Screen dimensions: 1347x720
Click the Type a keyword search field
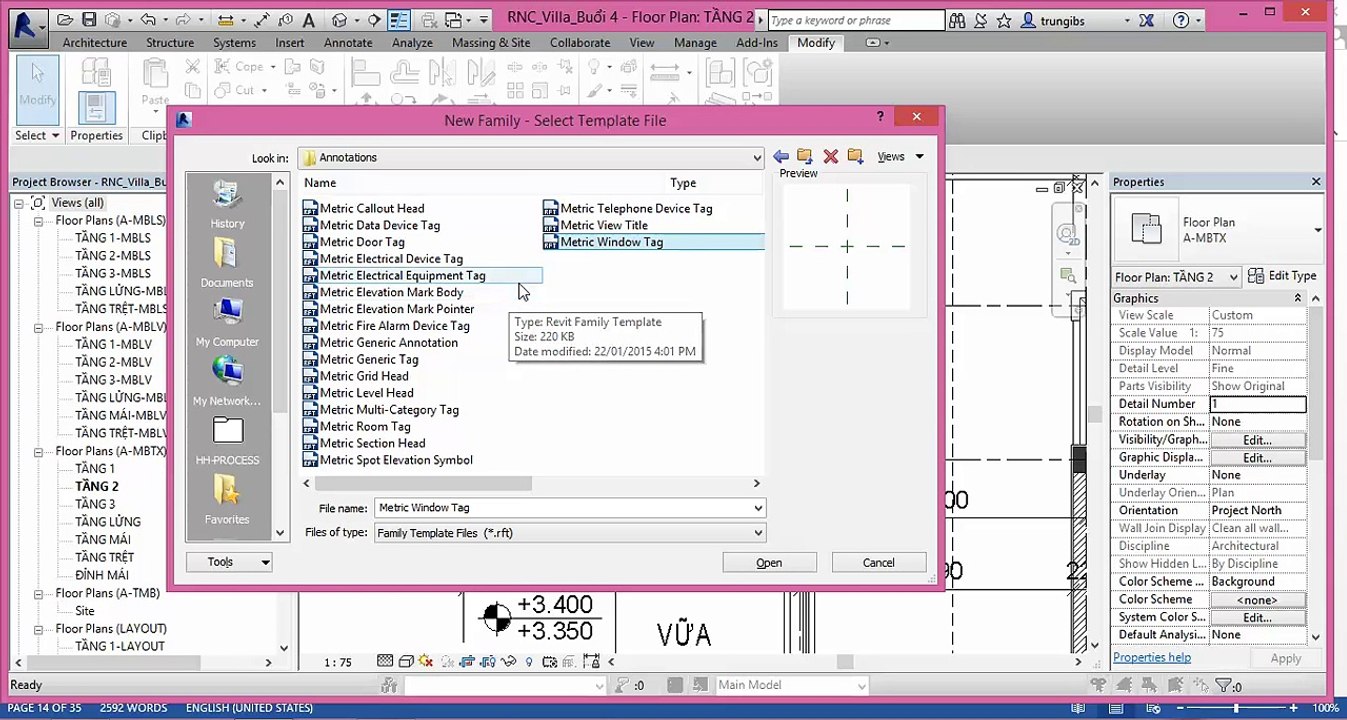(x=856, y=20)
